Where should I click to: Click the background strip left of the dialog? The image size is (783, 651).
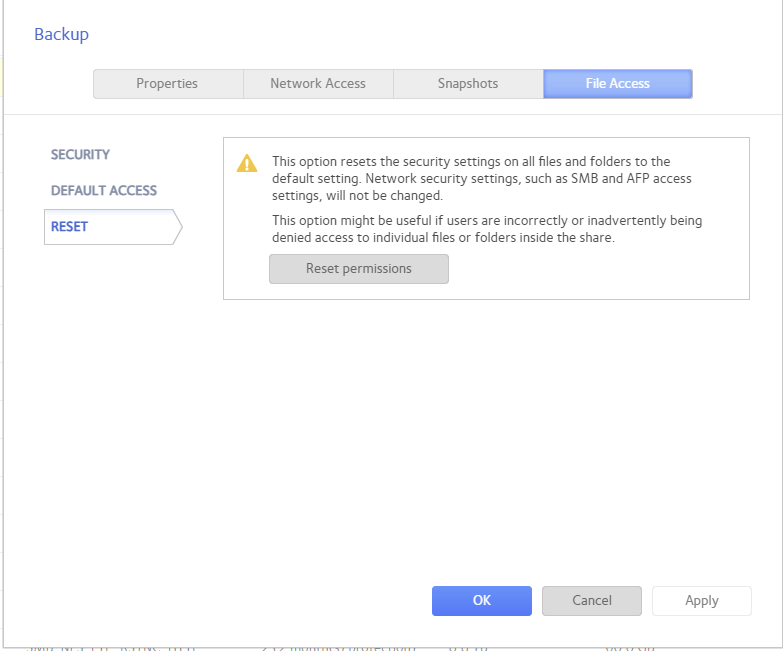pos(1,300)
